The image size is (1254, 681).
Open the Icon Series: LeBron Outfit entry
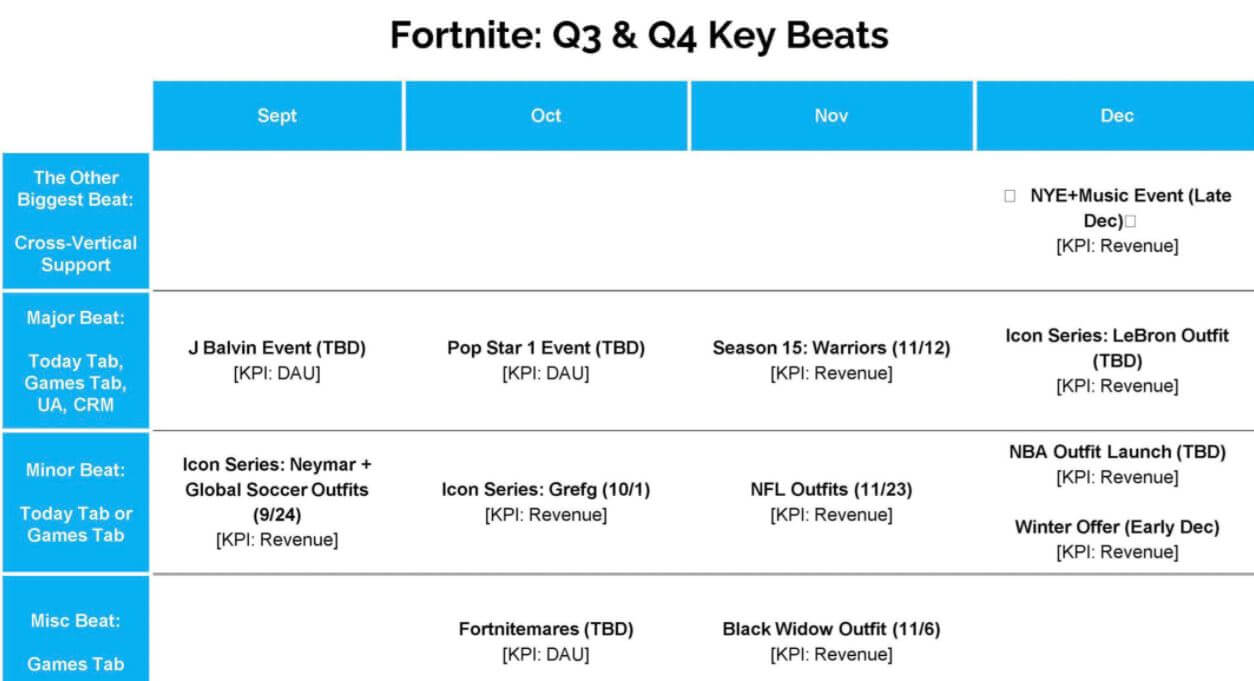[1116, 347]
